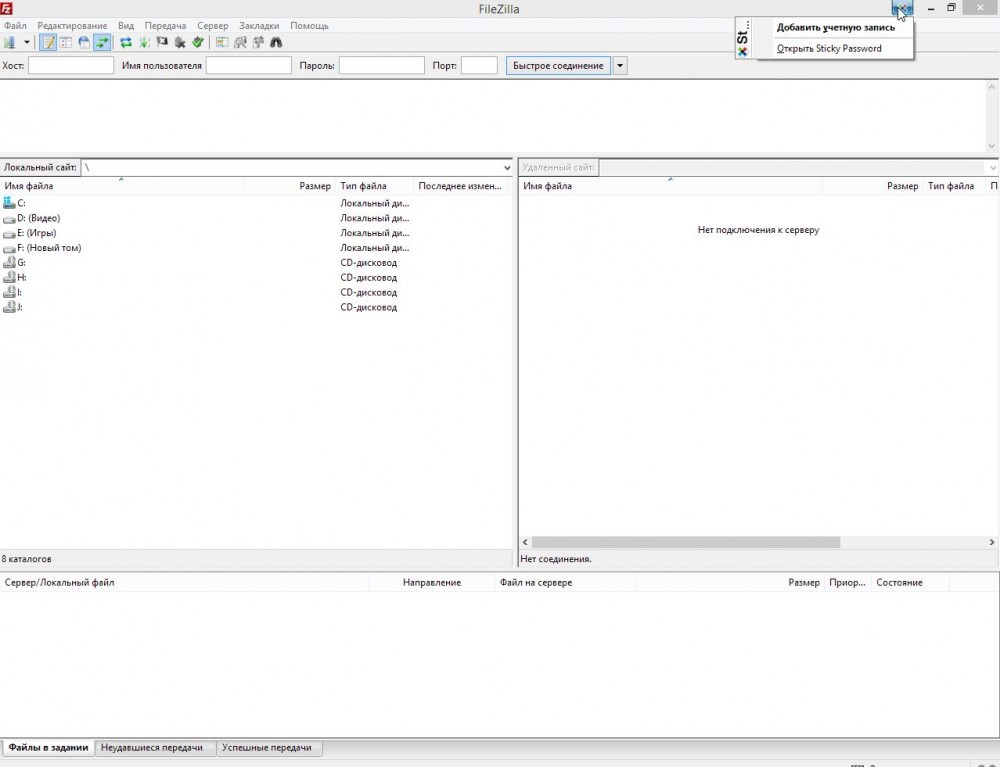The width and height of the screenshot is (1000, 767).
Task: Click the reconnect to last server icon
Action: pos(198,43)
